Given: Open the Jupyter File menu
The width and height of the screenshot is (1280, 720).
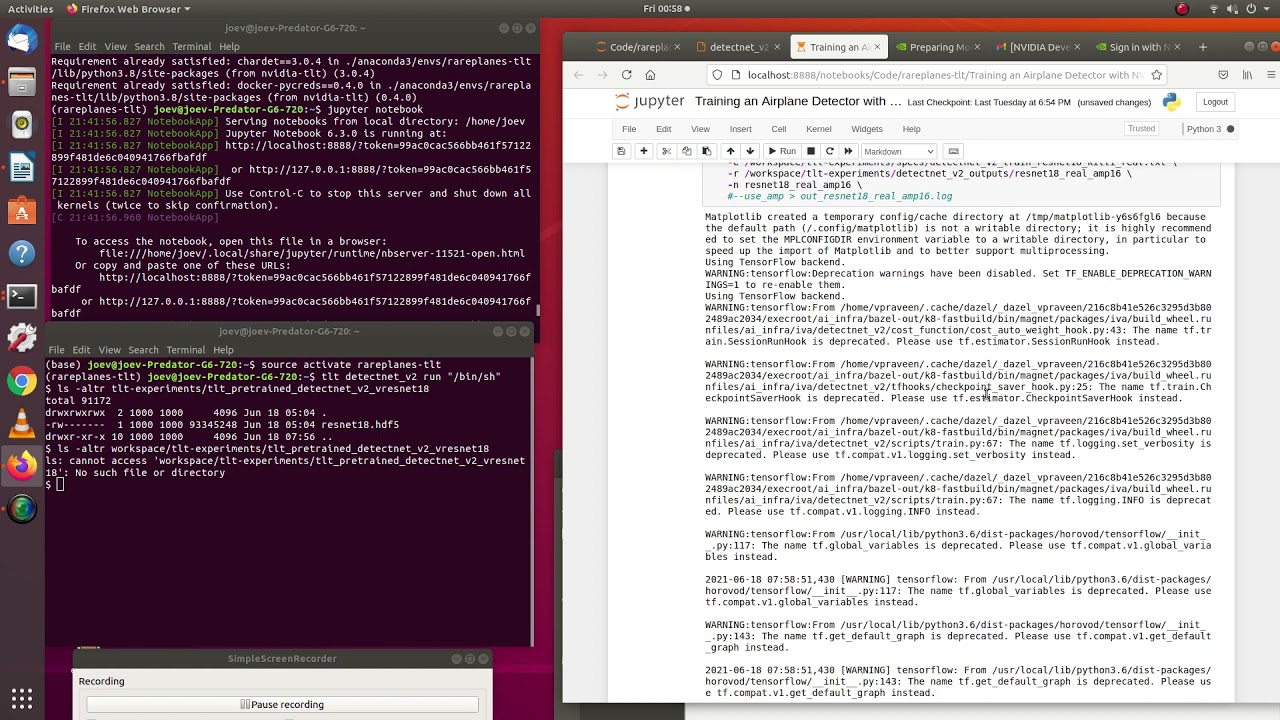Looking at the screenshot, I should pos(629,129).
